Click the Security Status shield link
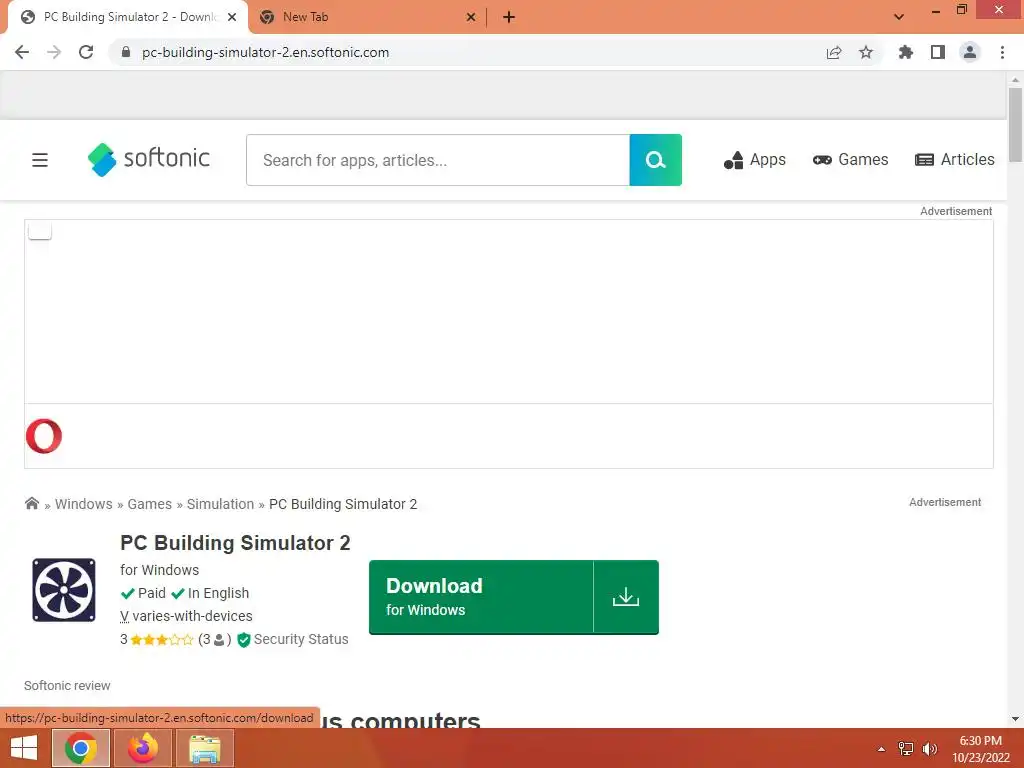 tap(293, 639)
